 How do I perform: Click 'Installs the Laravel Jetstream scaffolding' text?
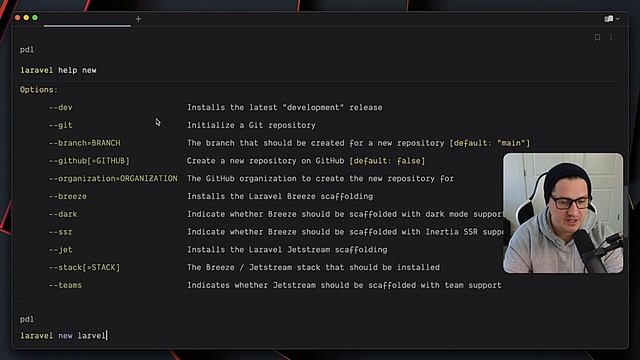click(x=287, y=249)
